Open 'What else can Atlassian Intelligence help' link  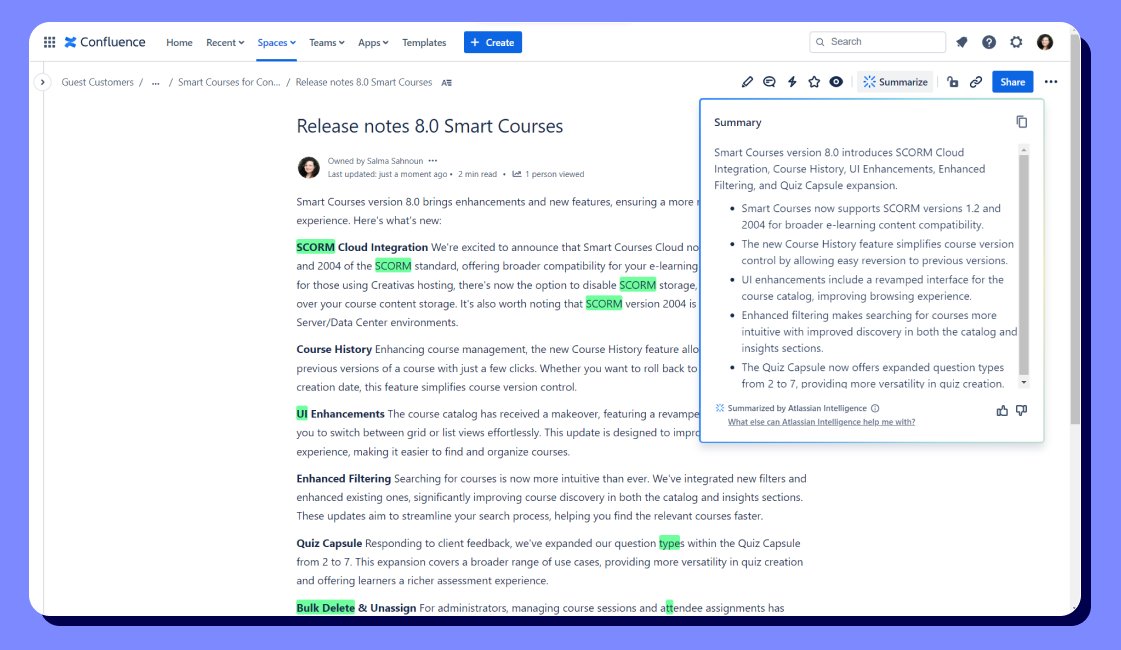[x=821, y=422]
